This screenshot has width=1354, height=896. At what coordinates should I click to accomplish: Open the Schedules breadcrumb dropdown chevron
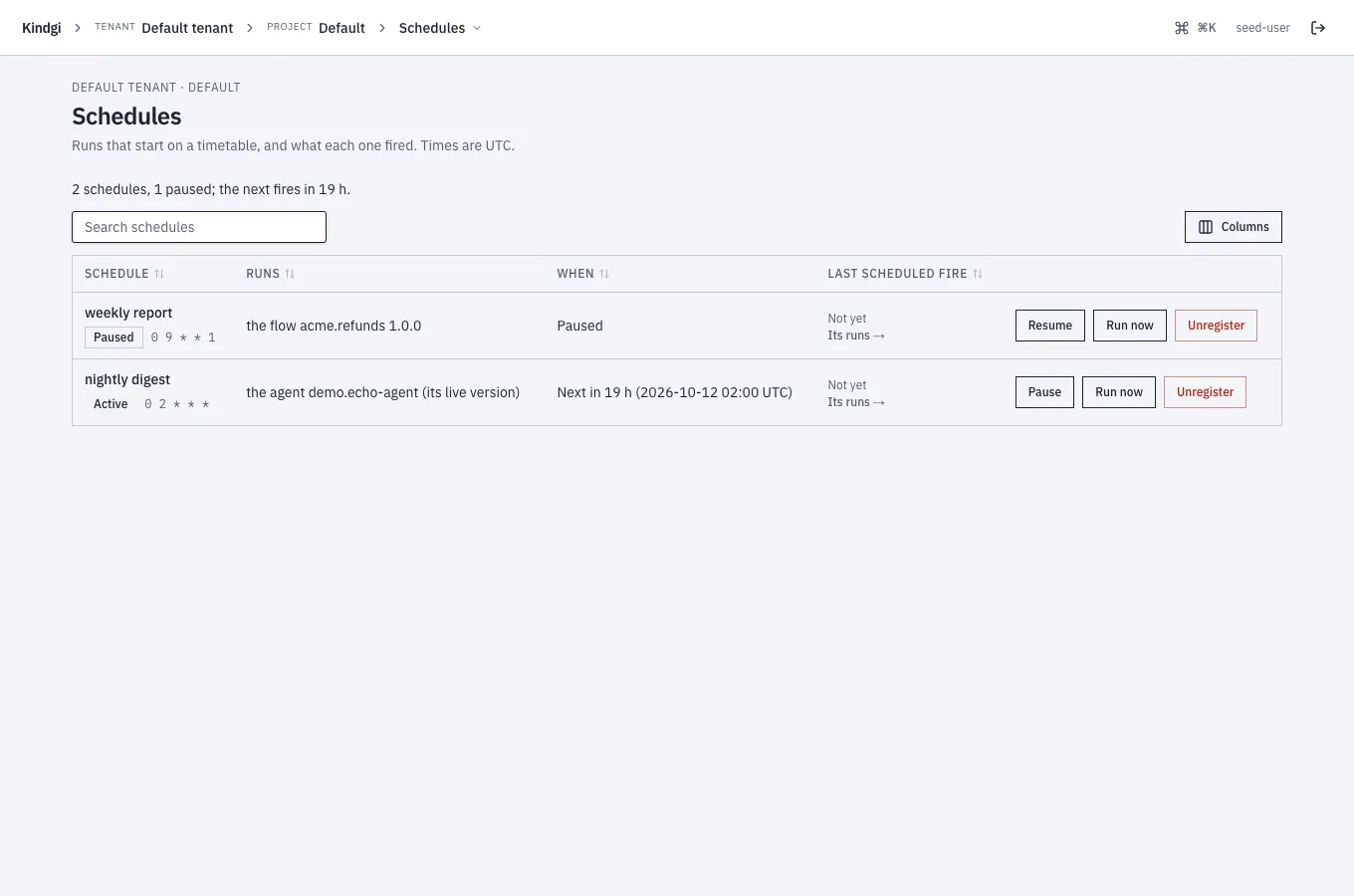477,28
